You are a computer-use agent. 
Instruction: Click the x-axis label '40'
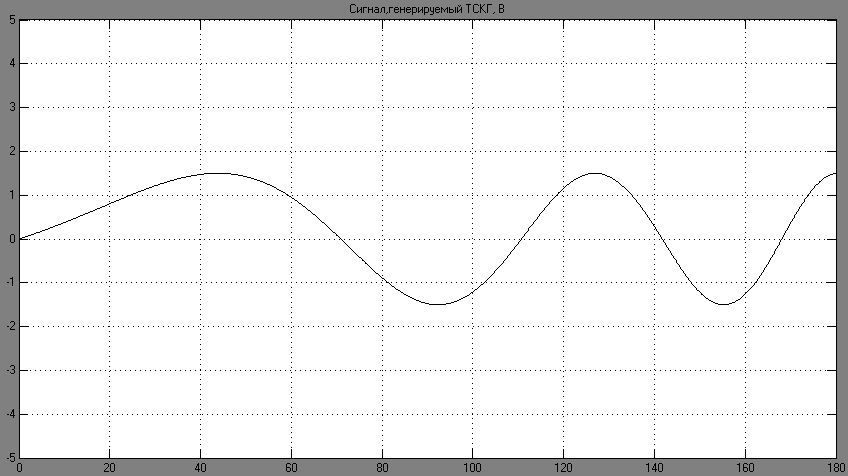(x=201, y=468)
